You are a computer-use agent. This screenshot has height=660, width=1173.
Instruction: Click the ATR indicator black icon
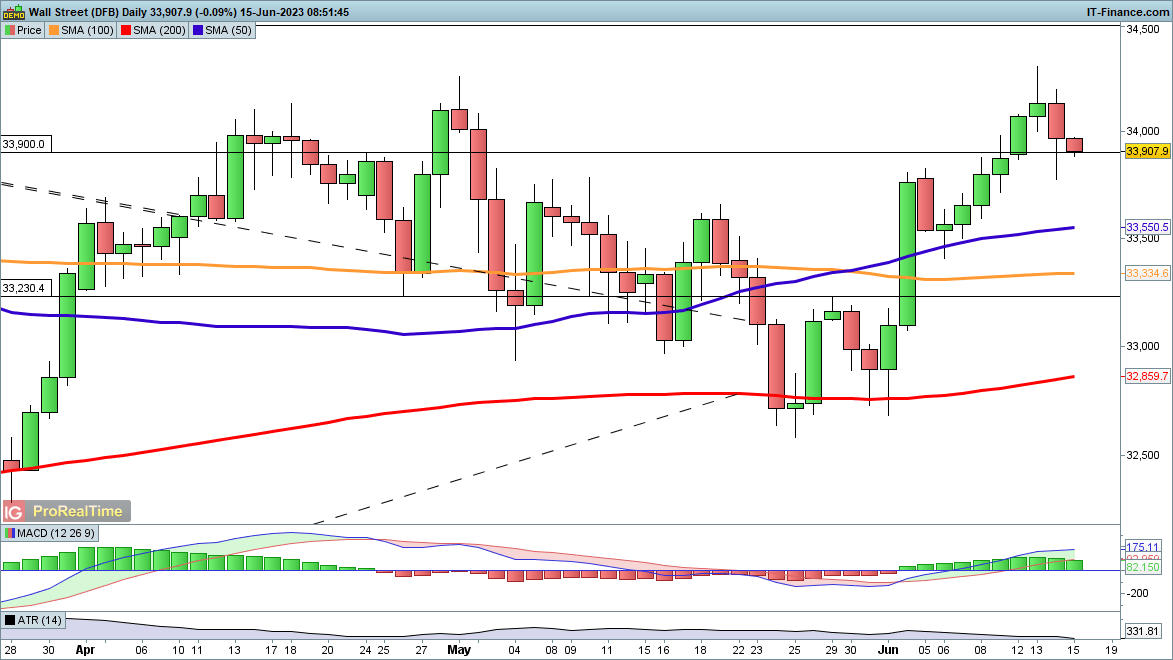point(10,620)
